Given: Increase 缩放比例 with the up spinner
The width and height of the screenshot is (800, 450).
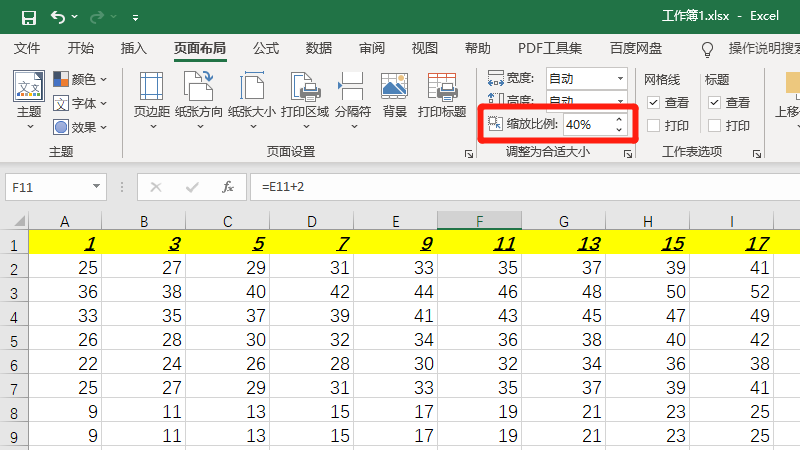Looking at the screenshot, I should 619,120.
